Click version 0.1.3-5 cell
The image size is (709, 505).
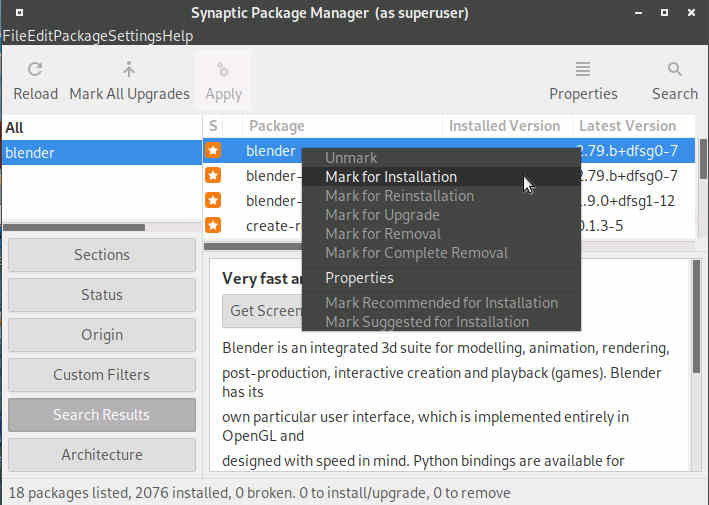(x=600, y=225)
